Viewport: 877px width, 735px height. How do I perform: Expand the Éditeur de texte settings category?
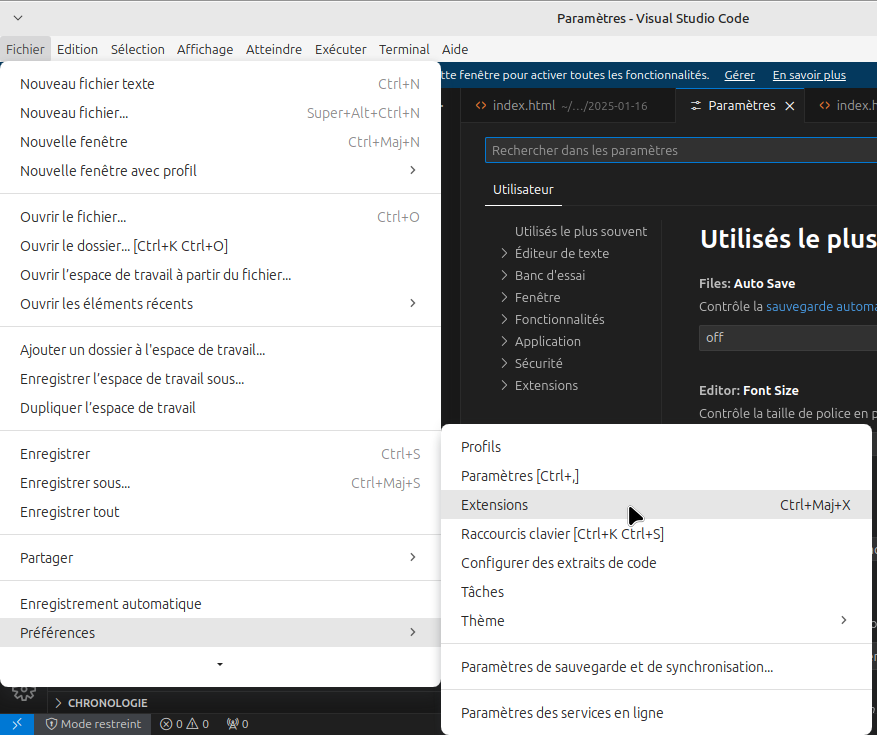[x=561, y=253]
